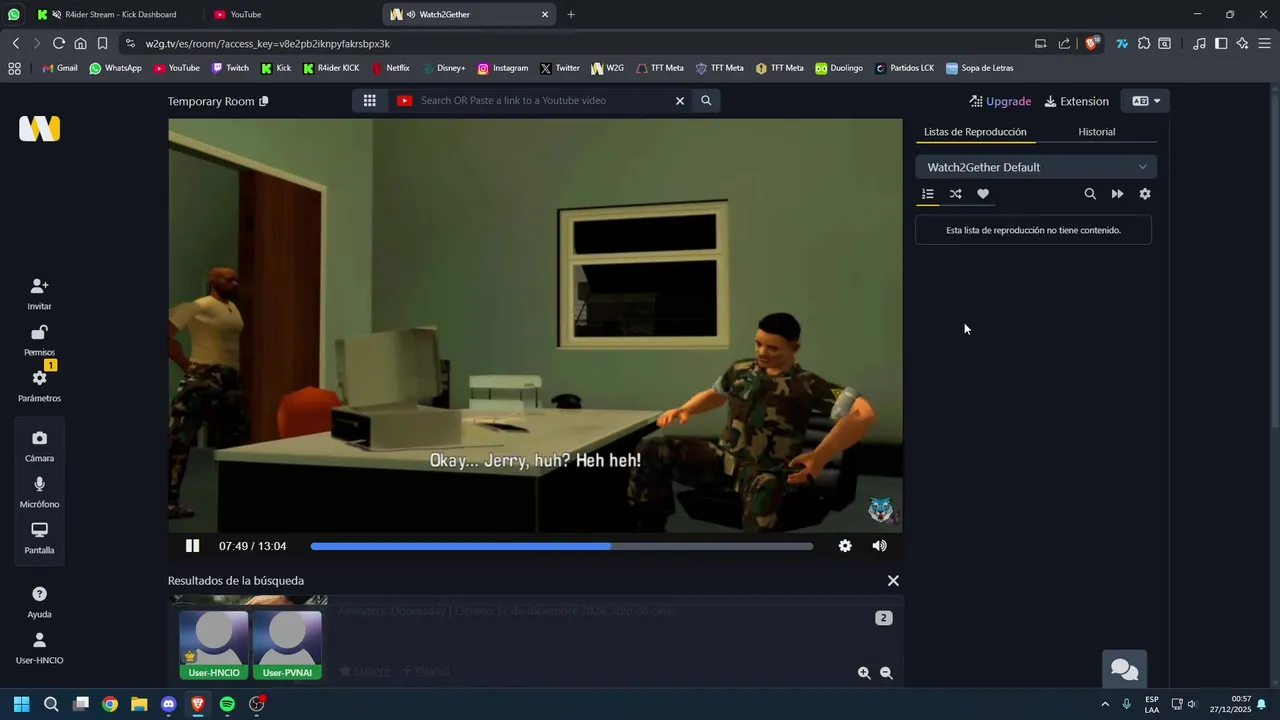Open playlist settings gear
Screen dimensions: 1280x720
tap(1145, 194)
